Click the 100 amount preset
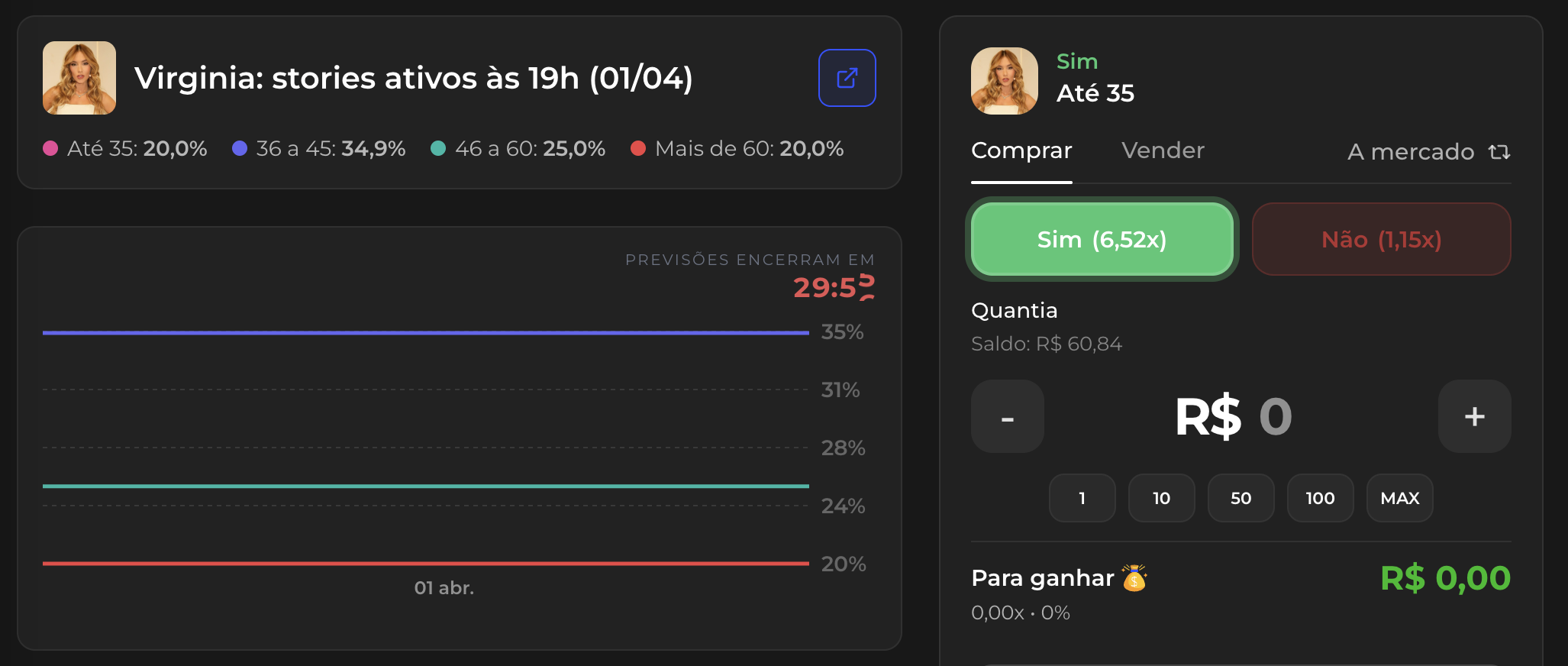This screenshot has width=1568, height=666. click(1320, 498)
